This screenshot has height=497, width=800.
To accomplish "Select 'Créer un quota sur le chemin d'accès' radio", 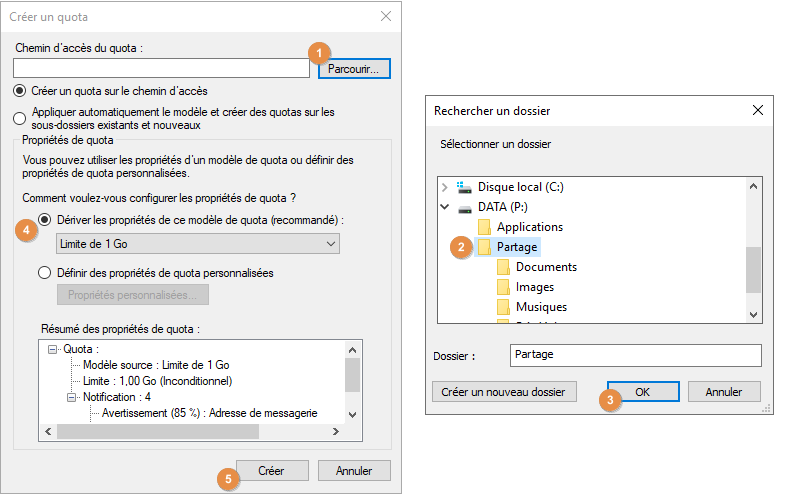I will (x=19, y=91).
